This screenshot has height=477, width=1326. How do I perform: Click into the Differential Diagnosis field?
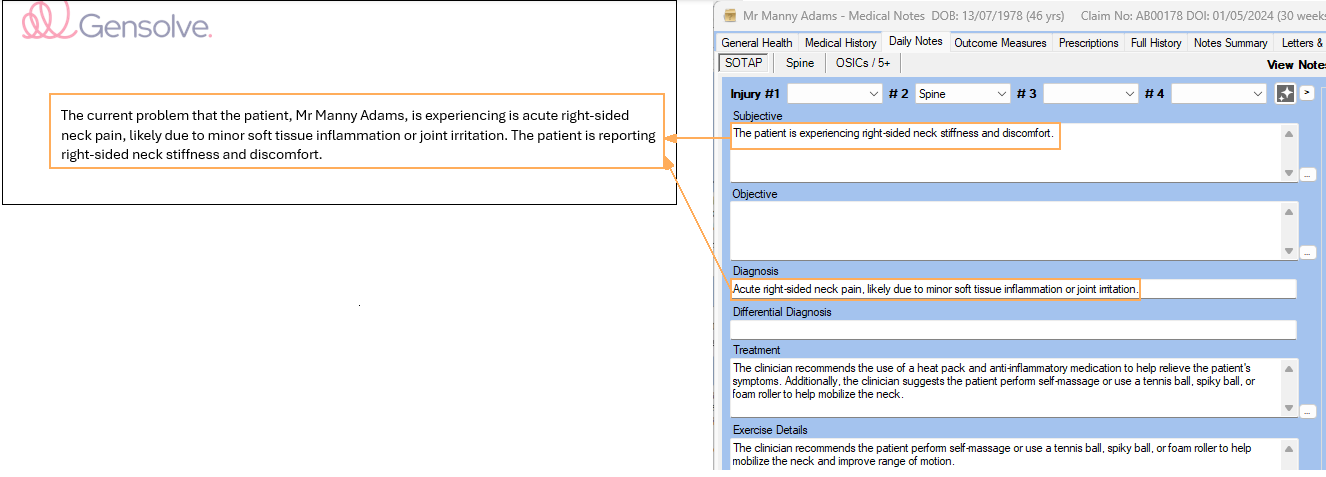coord(1012,329)
